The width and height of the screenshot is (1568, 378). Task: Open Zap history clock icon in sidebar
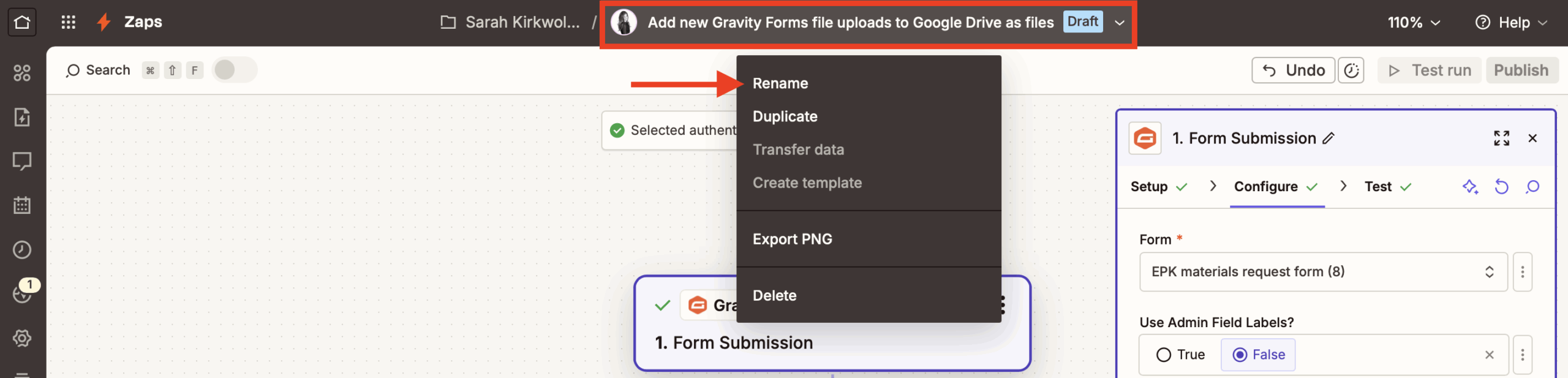coord(22,249)
